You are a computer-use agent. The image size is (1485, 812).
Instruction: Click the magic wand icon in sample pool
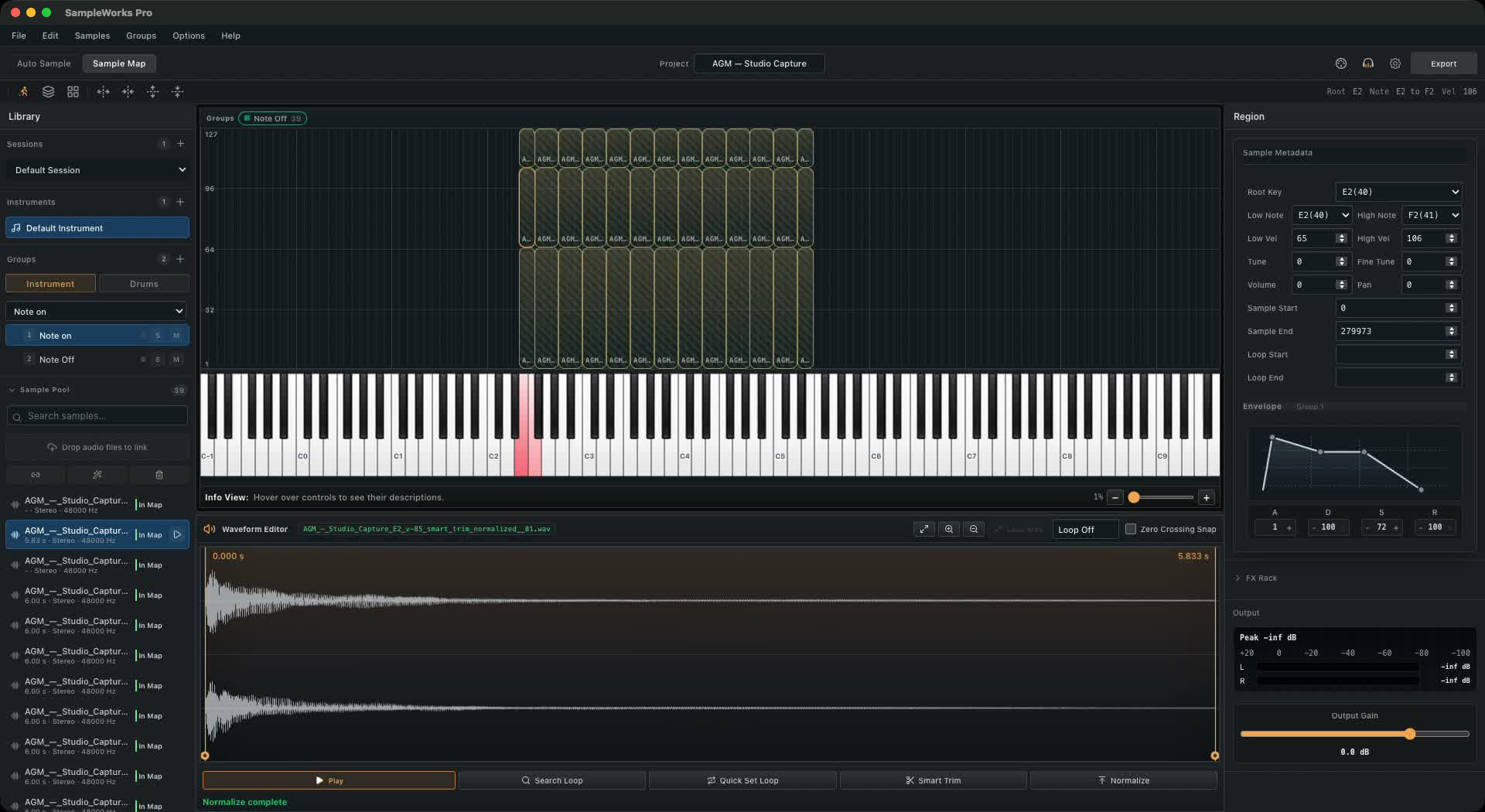(97, 475)
